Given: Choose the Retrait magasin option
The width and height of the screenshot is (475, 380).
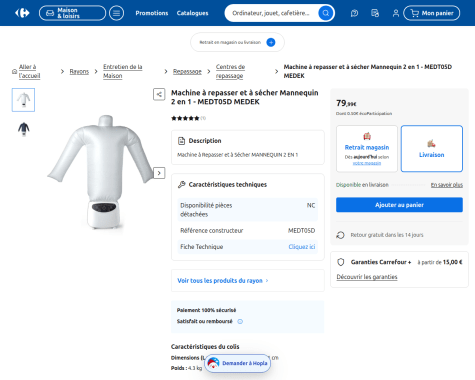Looking at the screenshot, I should tap(367, 149).
